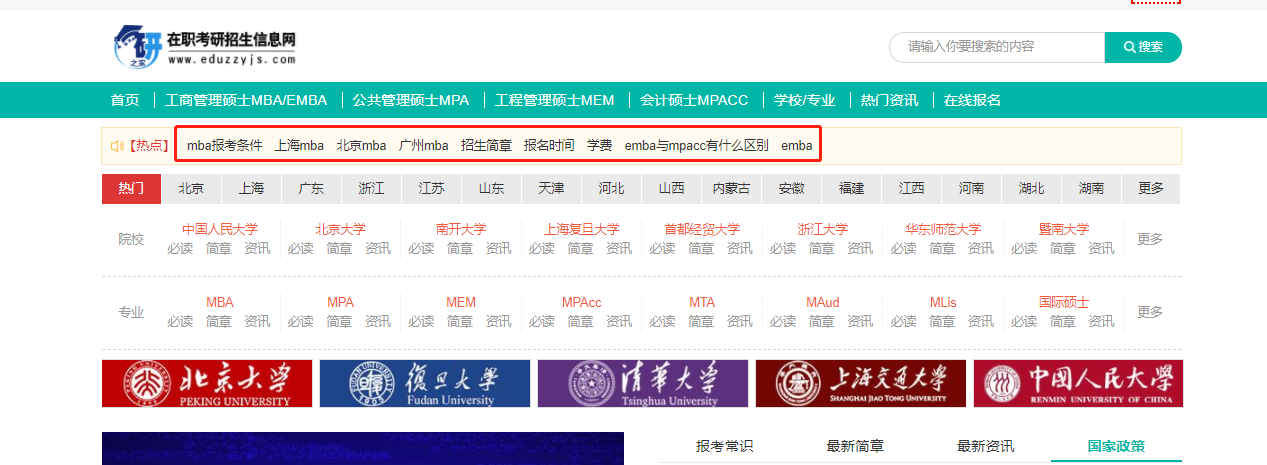Click 资讯 under MTA
The height and width of the screenshot is (465, 1267).
point(740,321)
